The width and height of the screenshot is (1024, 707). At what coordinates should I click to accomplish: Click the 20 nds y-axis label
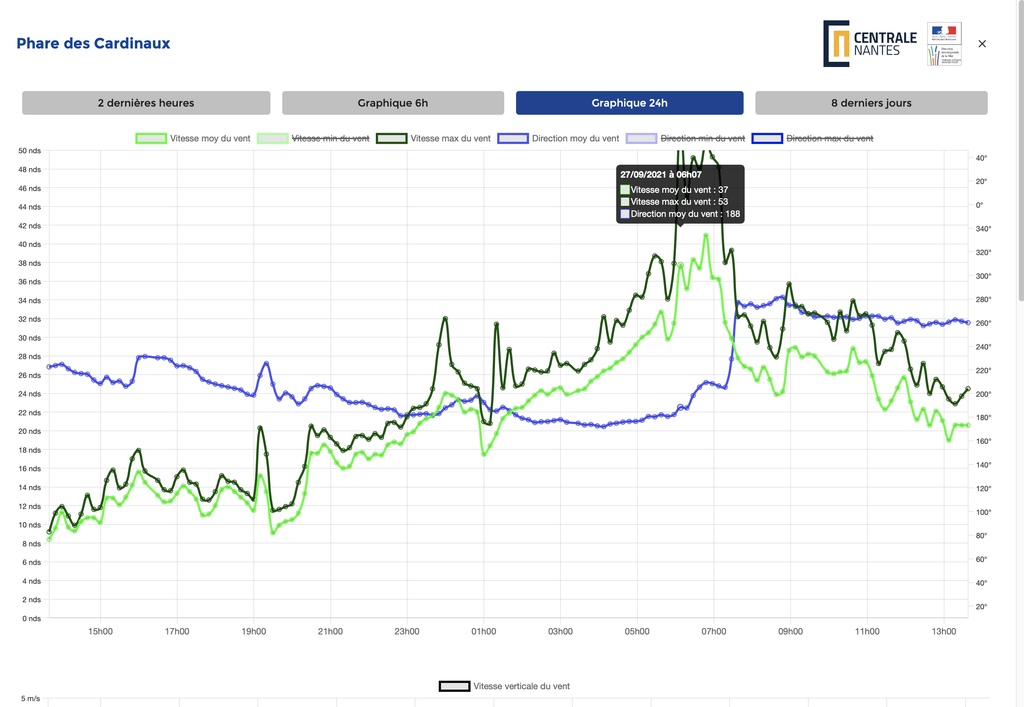[30, 432]
